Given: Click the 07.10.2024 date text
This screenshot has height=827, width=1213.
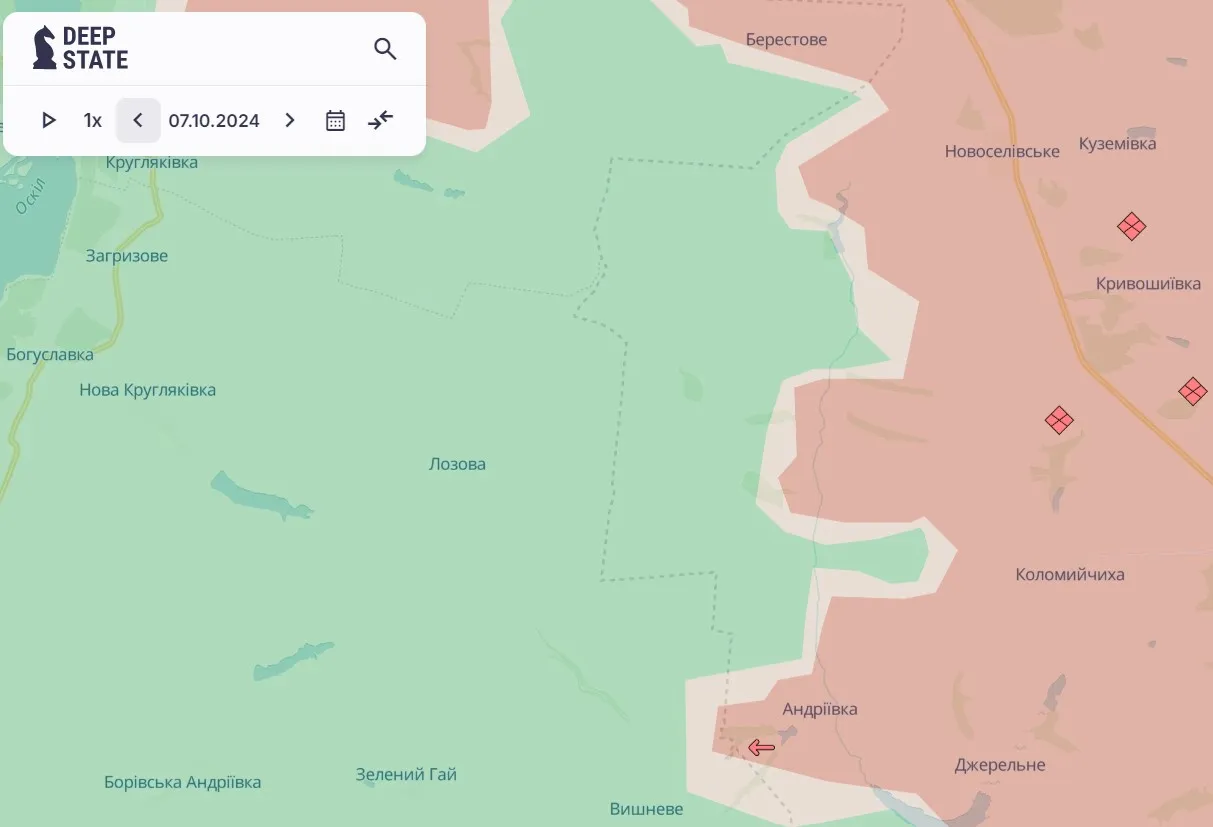Looking at the screenshot, I should [x=214, y=121].
